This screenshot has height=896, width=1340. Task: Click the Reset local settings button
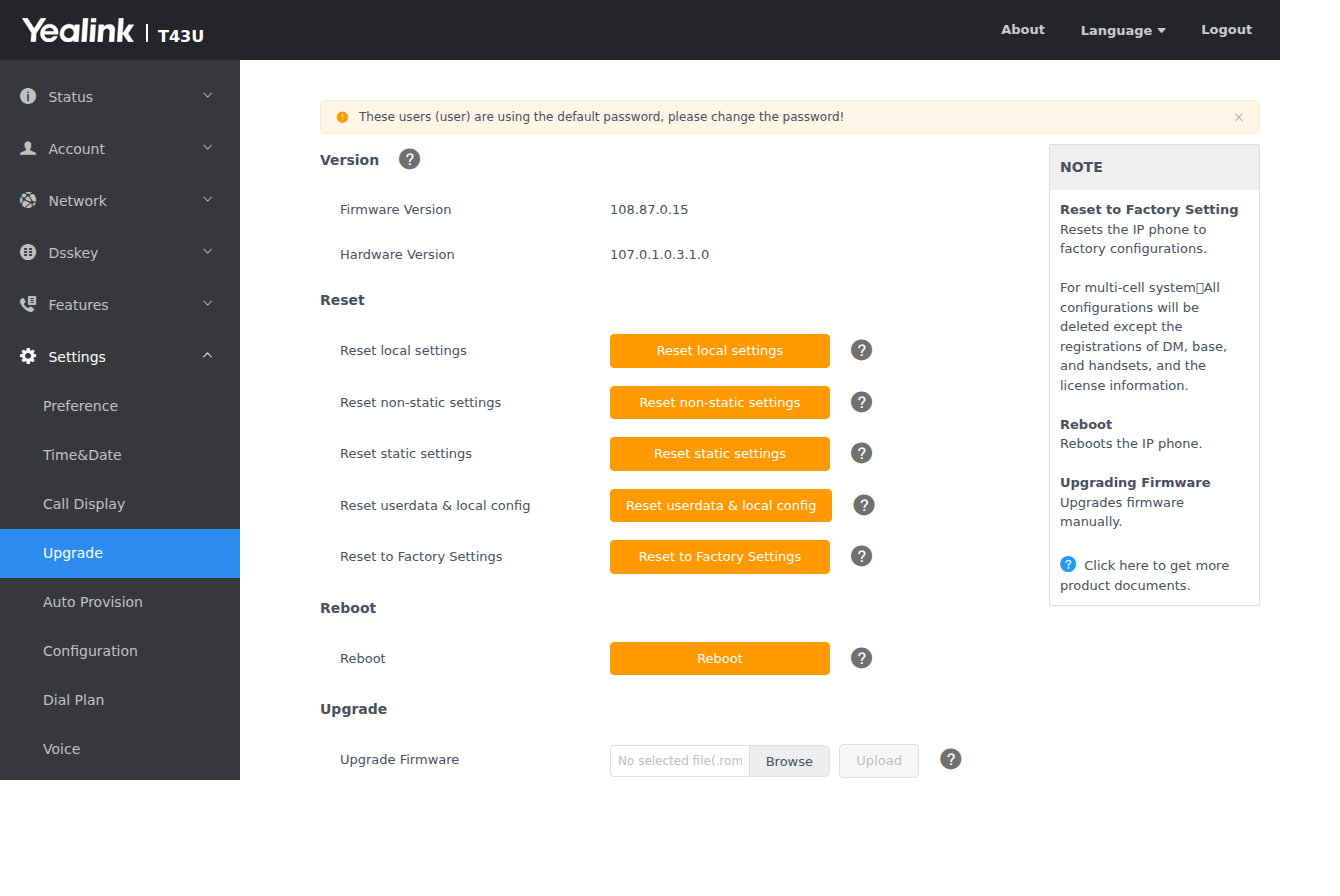720,351
